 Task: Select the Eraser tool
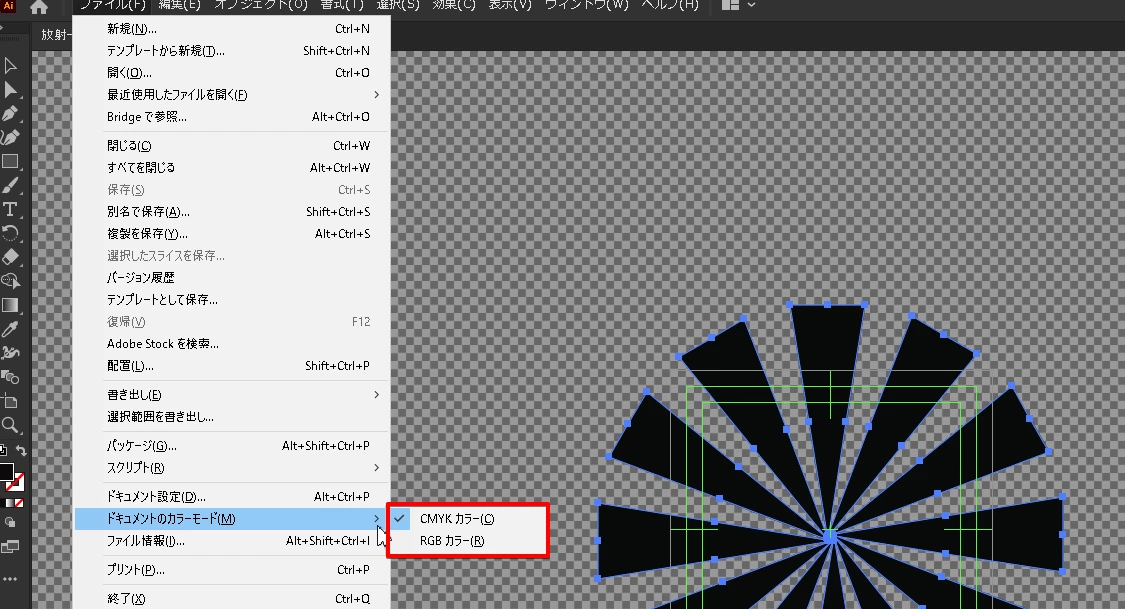tap(10, 257)
